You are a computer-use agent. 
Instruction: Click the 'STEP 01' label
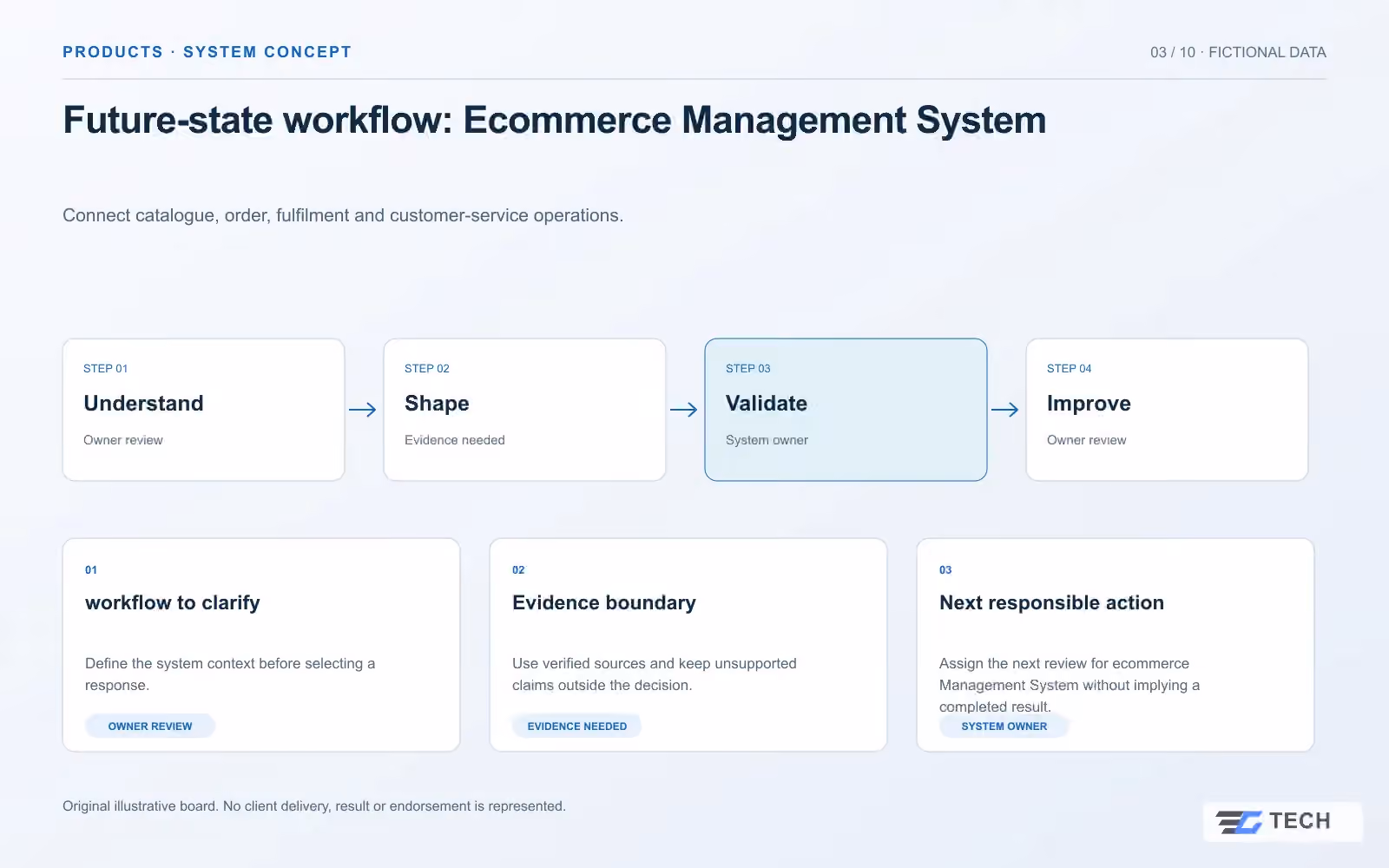click(x=105, y=368)
